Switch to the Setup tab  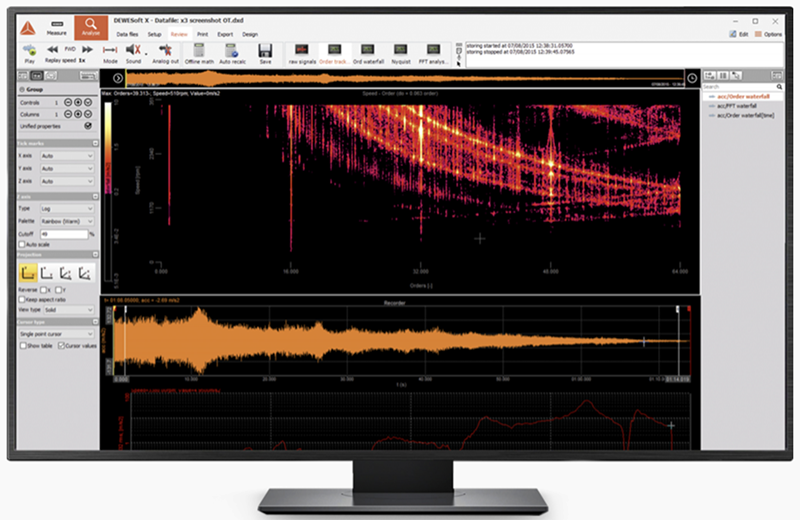pyautogui.click(x=154, y=34)
